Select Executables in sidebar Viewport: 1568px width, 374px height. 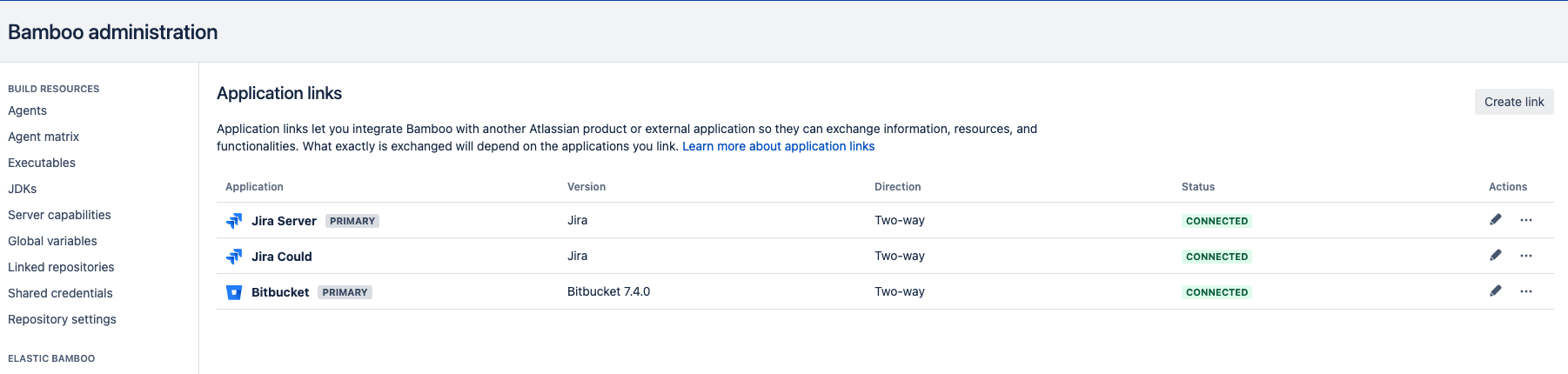pyautogui.click(x=42, y=163)
